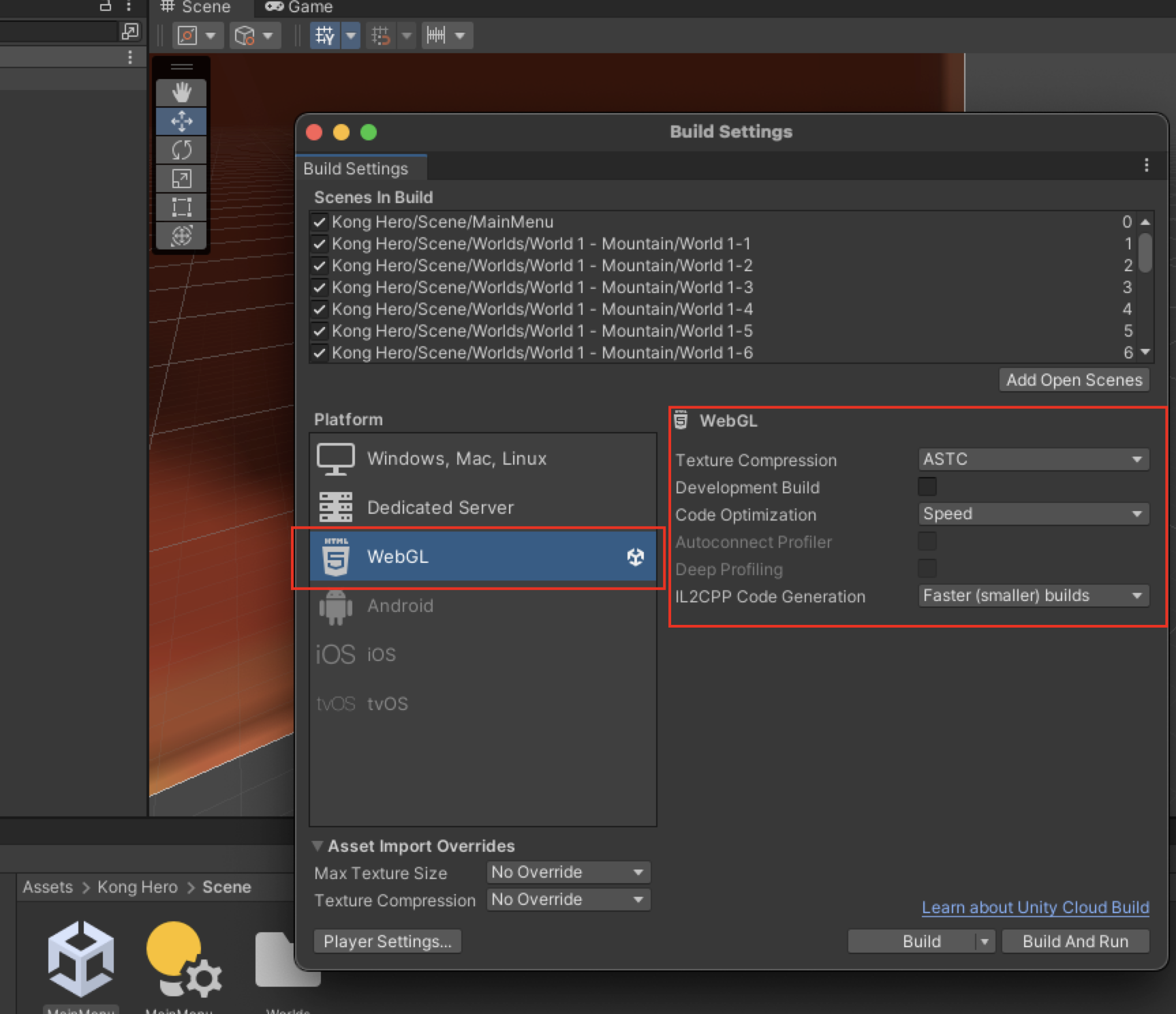
Task: Open the Code Optimization dropdown
Action: point(1033,514)
